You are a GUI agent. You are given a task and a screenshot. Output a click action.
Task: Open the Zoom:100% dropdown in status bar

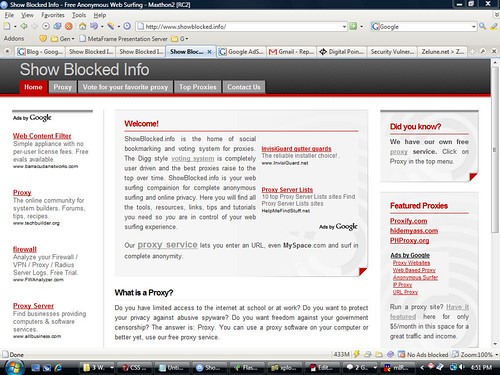coord(497,354)
